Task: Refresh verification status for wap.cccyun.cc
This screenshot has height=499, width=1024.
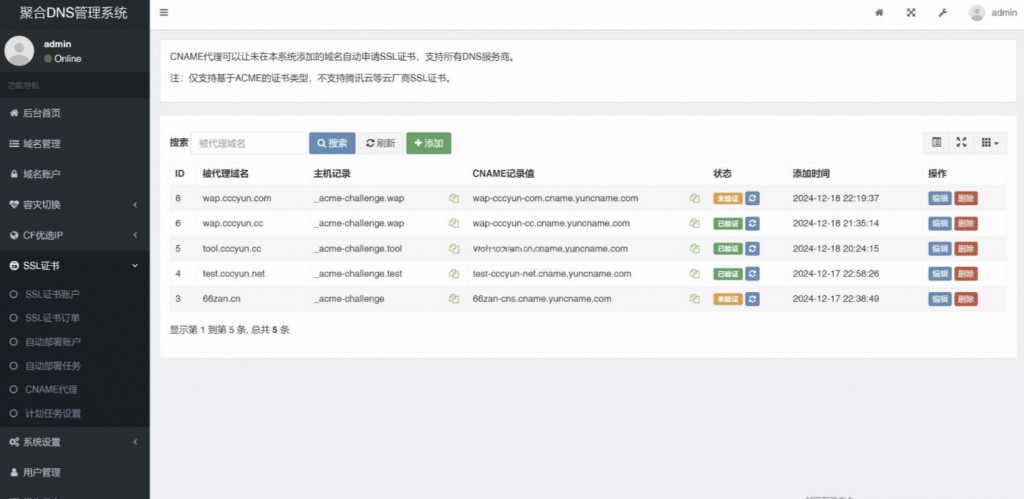Action: point(752,223)
